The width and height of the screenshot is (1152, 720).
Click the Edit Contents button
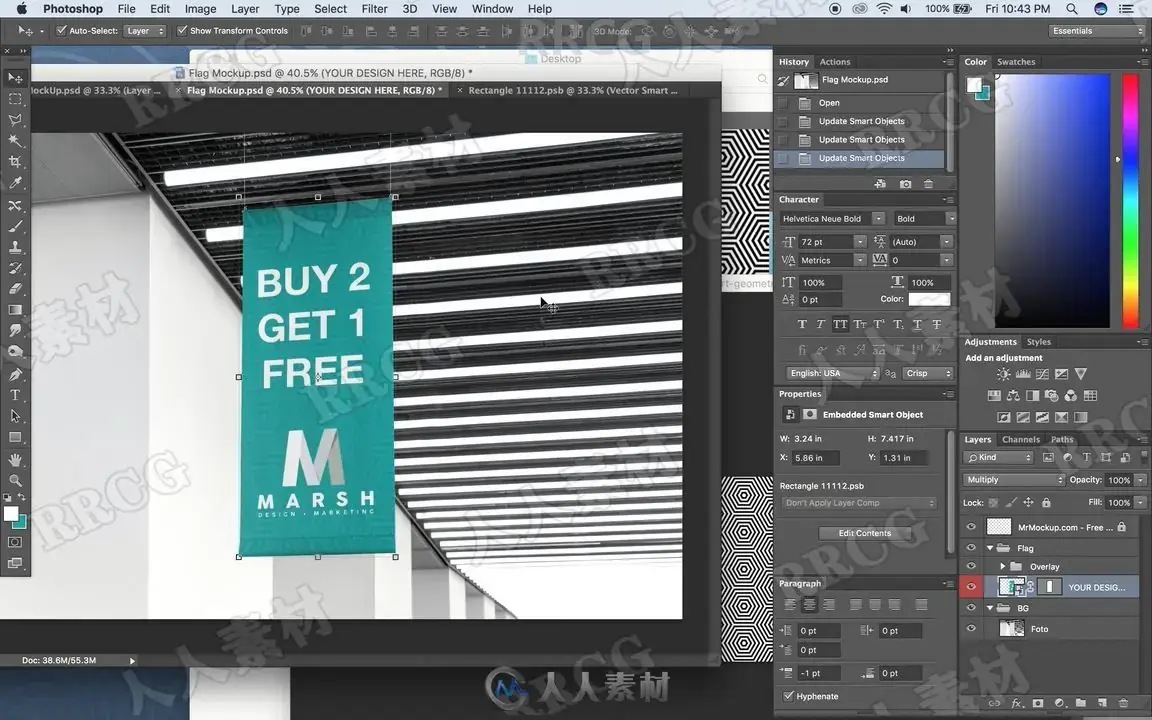point(864,533)
